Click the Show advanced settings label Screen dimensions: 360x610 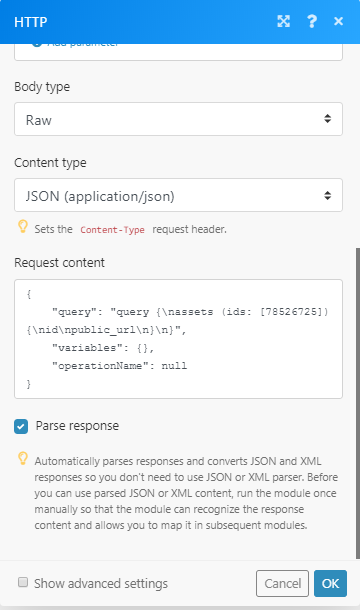101,584
